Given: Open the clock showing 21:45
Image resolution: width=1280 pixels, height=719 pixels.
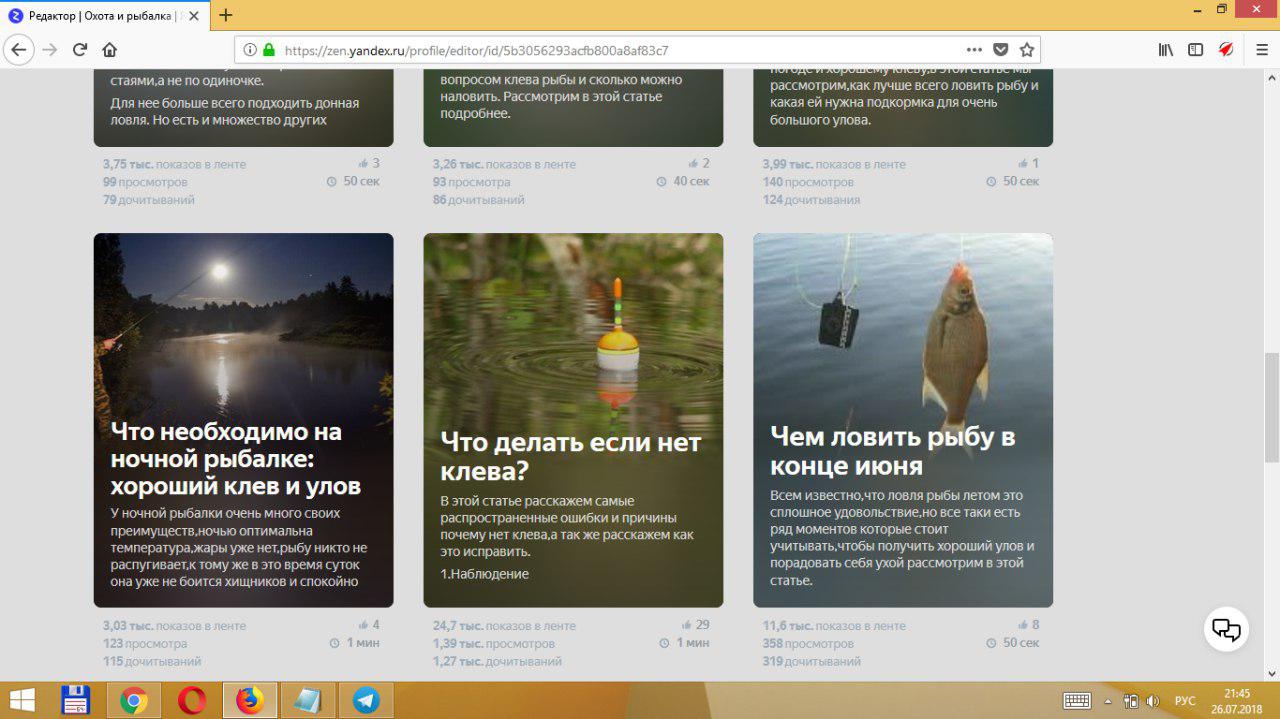Looking at the screenshot, I should click(x=1237, y=701).
